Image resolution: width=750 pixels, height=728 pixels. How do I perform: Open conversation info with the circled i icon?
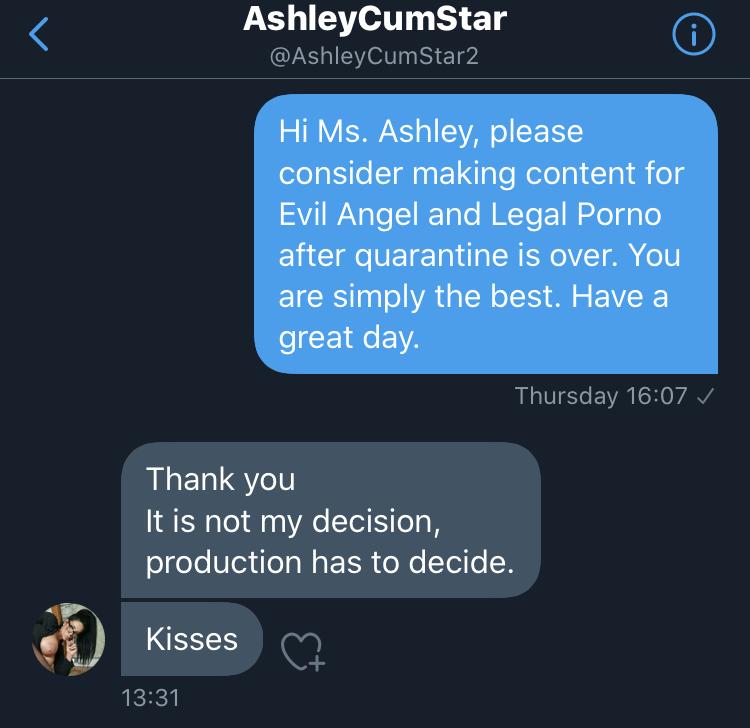[692, 36]
